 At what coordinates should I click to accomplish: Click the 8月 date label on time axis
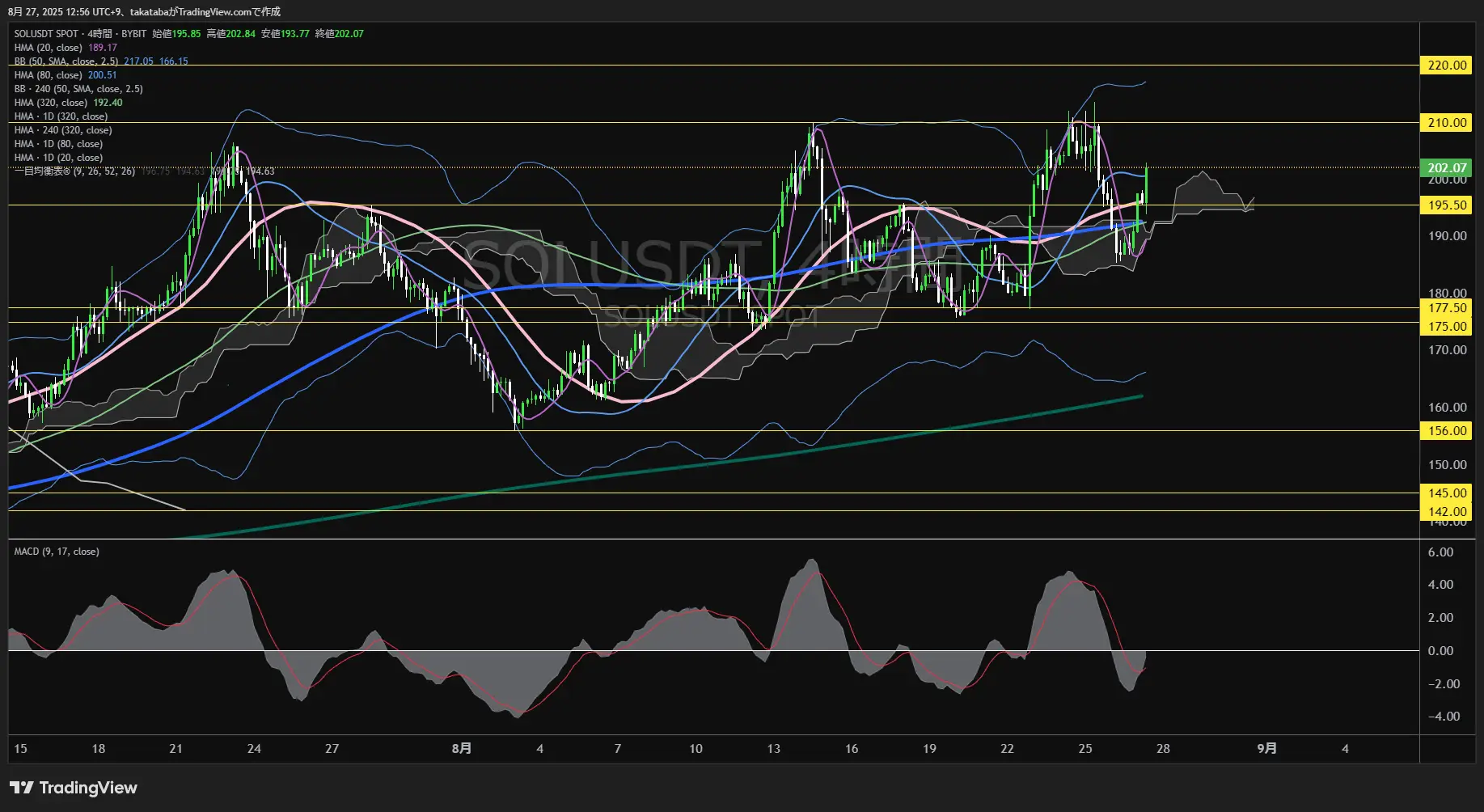pyautogui.click(x=462, y=749)
